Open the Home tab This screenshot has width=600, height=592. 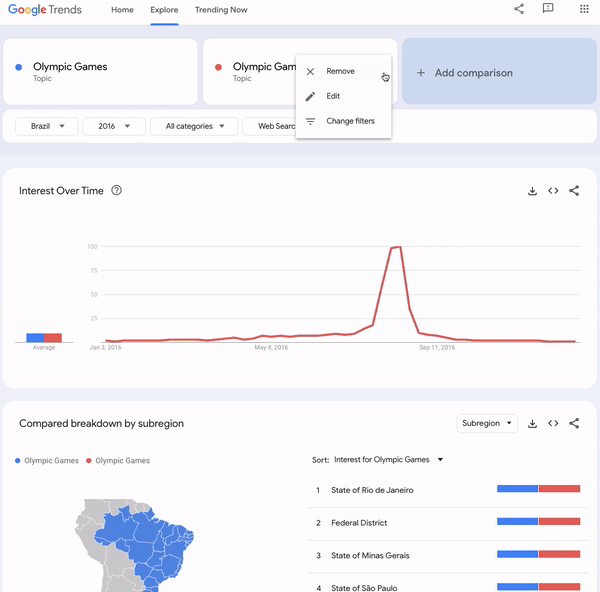[x=122, y=10]
